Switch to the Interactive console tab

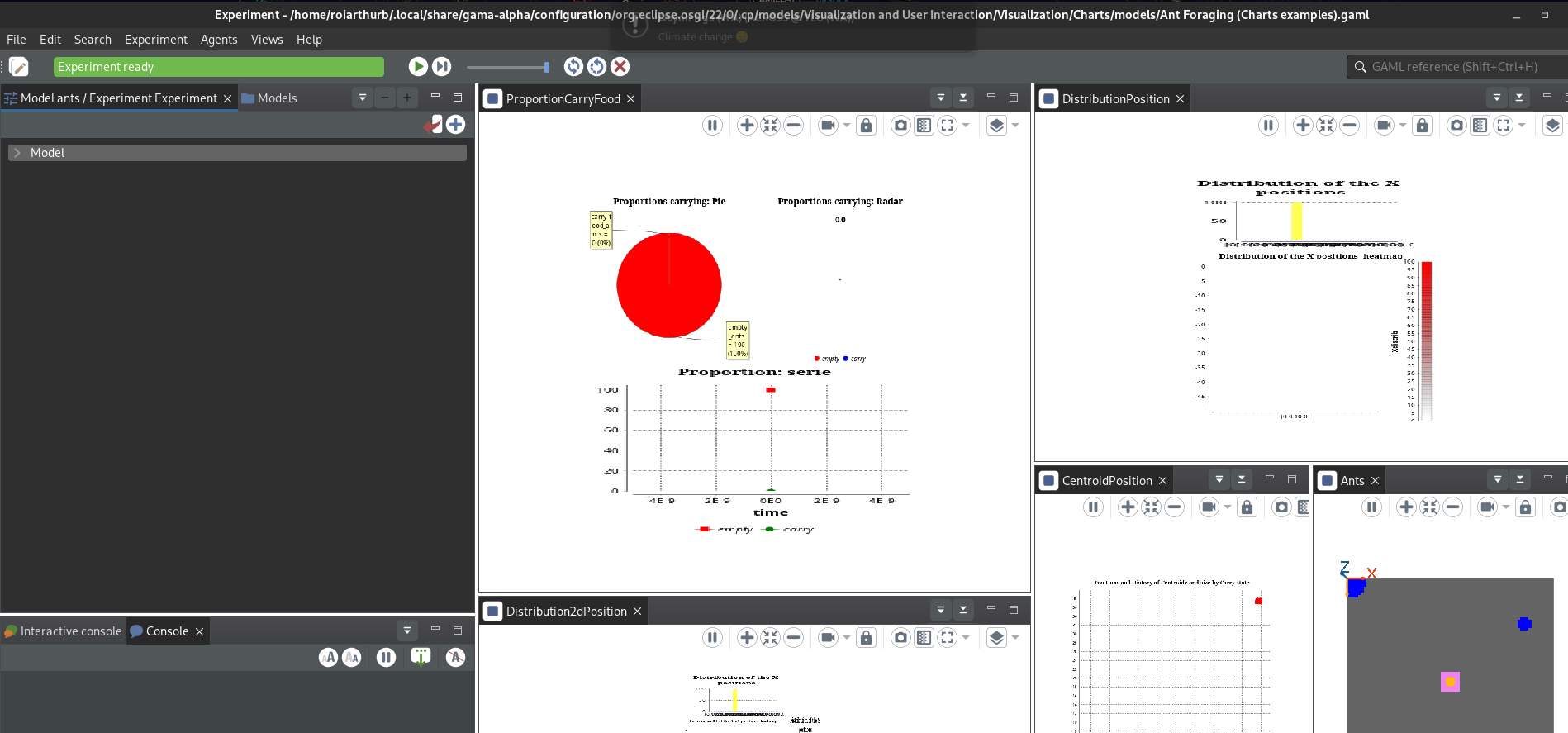pyautogui.click(x=64, y=631)
